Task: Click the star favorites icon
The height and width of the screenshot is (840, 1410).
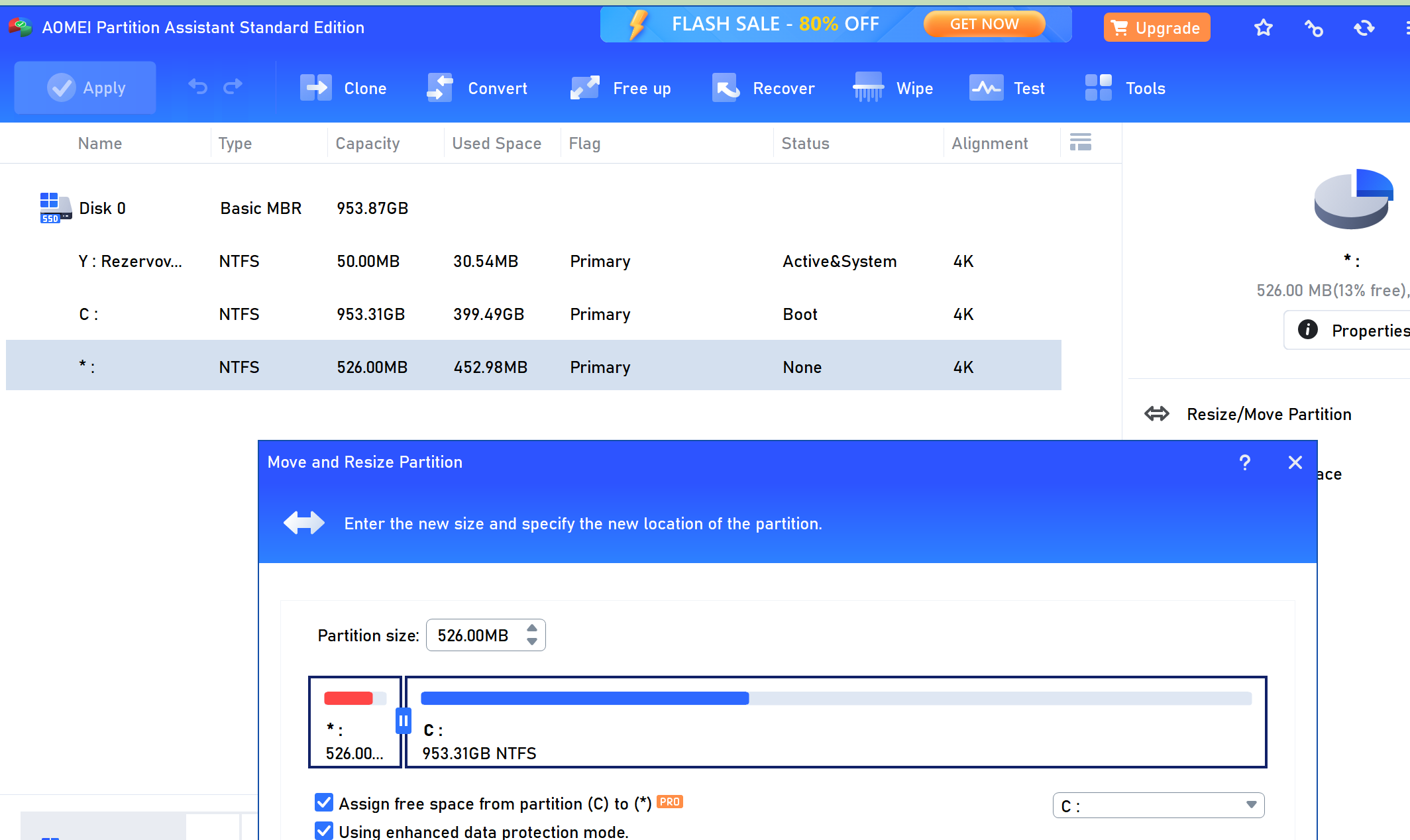Action: click(1264, 28)
